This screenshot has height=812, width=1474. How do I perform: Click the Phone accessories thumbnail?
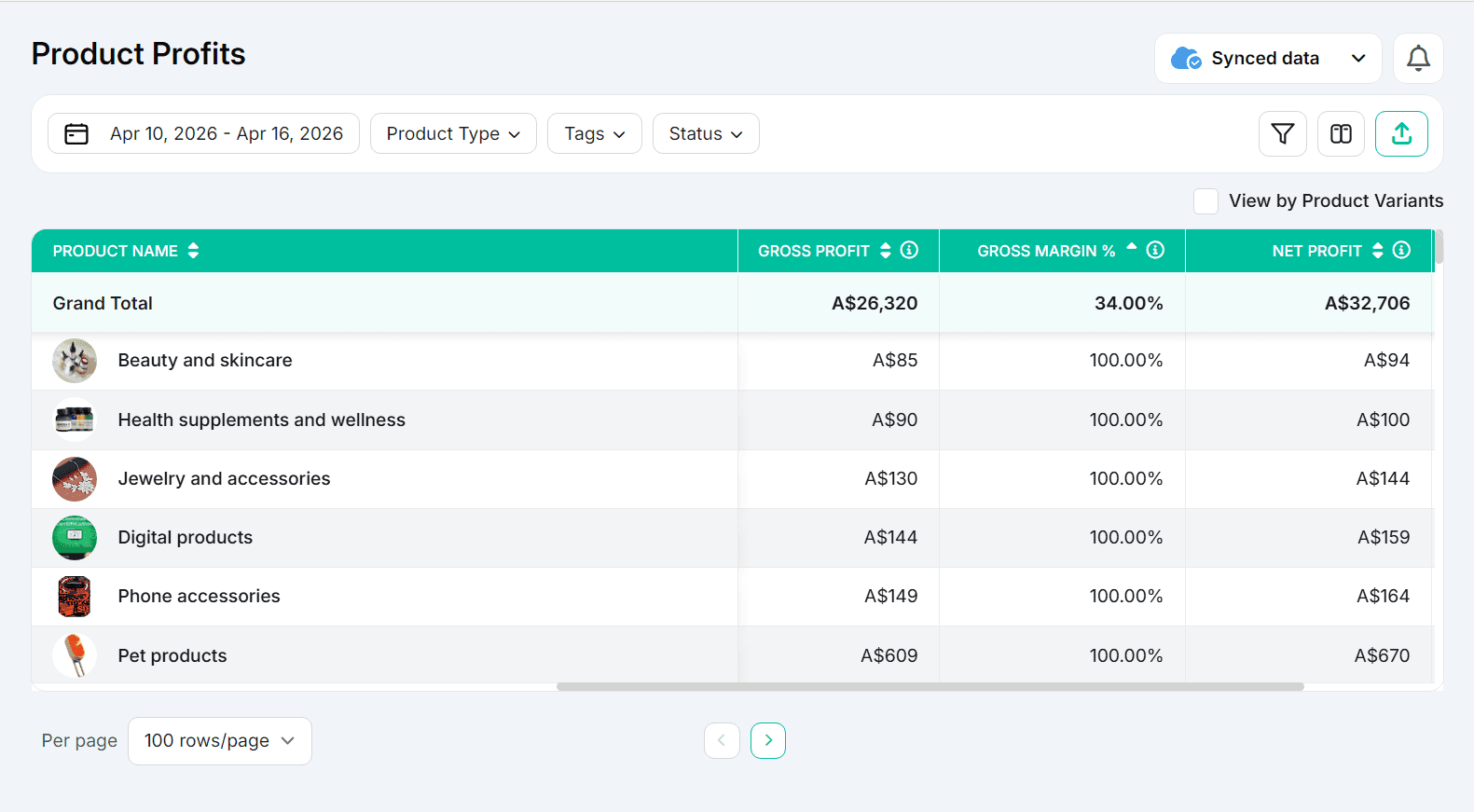click(x=75, y=597)
